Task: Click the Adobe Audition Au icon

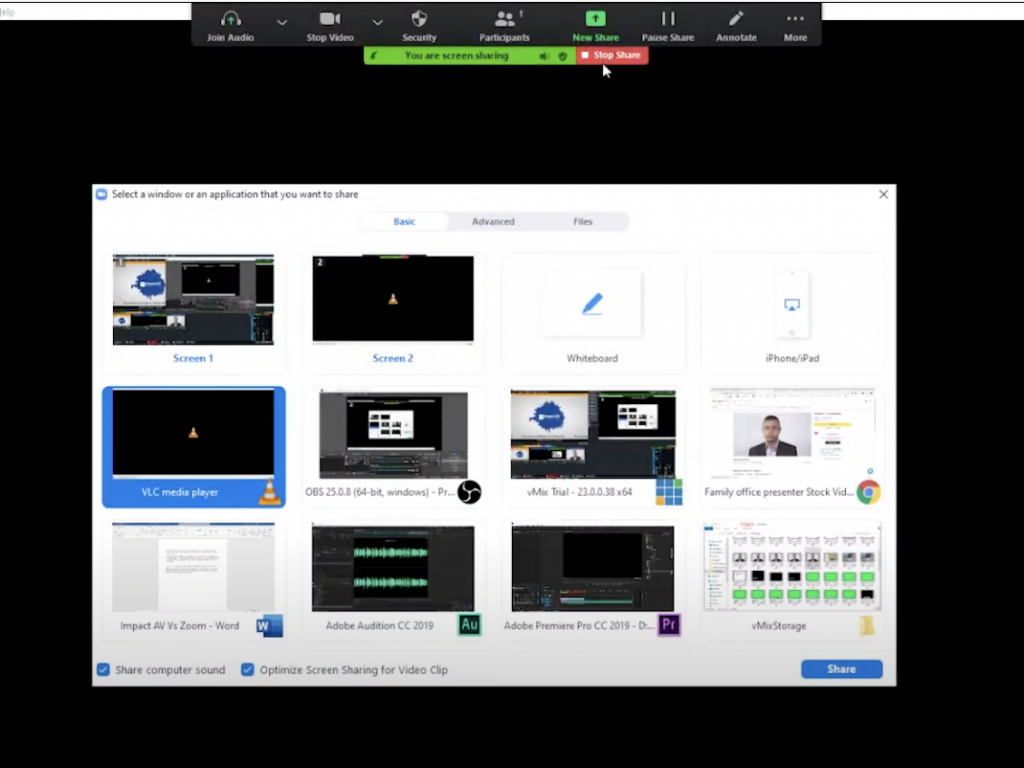Action: tap(469, 625)
